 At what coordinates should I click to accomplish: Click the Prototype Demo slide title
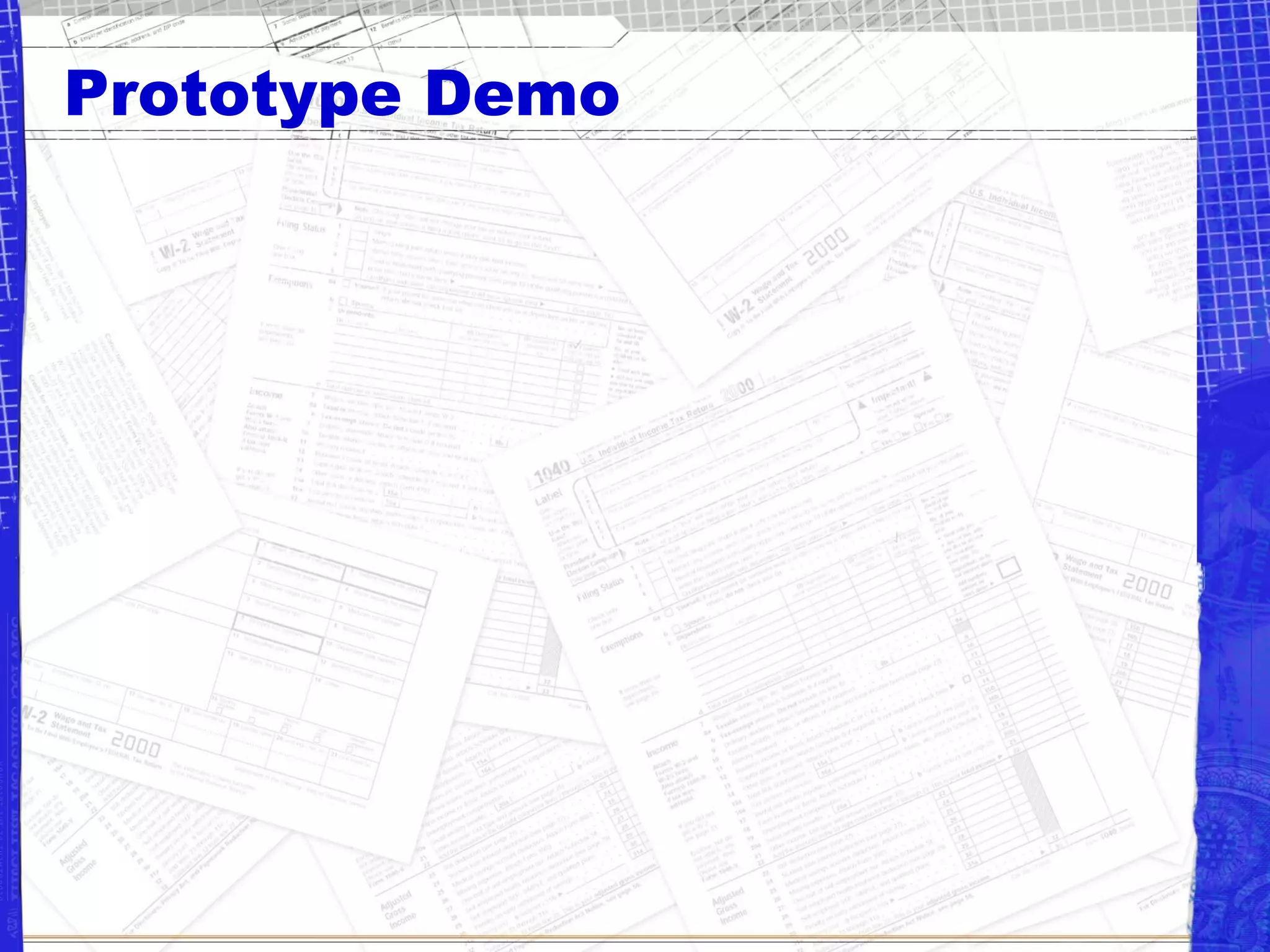[x=342, y=94]
